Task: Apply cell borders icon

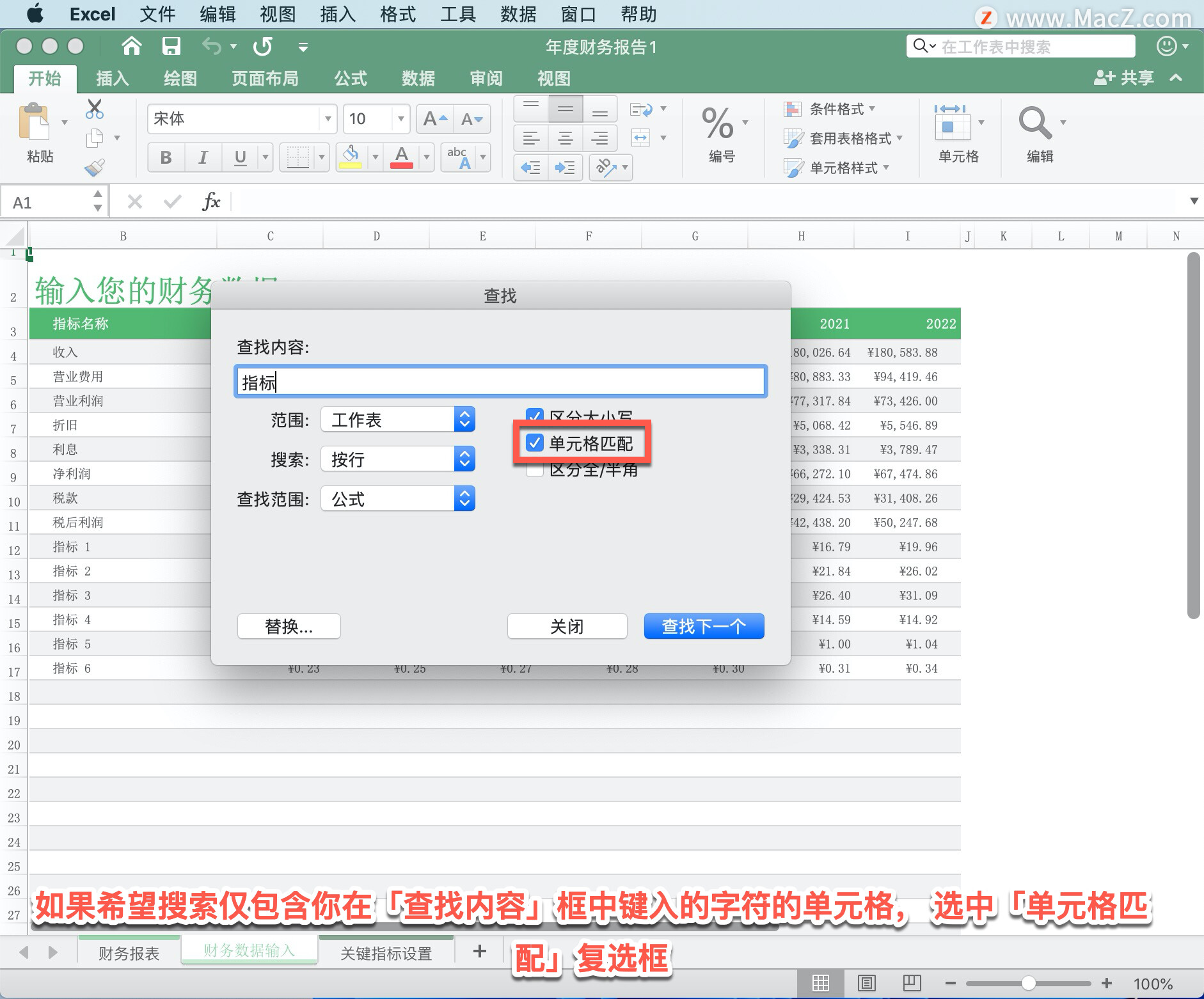Action: pos(297,157)
